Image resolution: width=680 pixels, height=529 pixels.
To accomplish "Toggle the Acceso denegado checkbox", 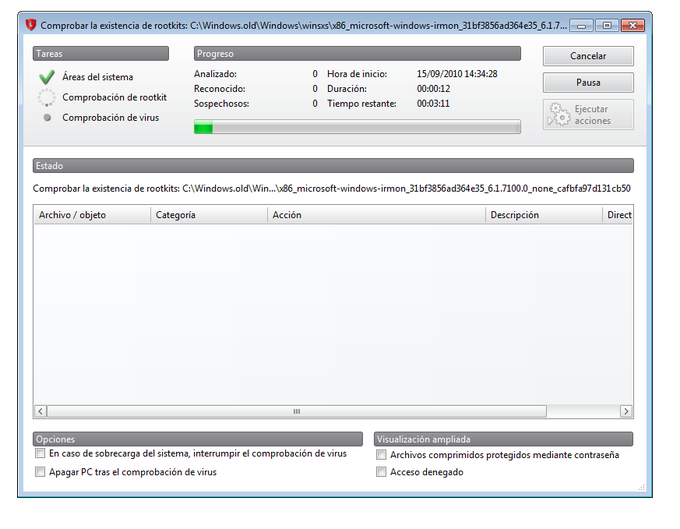I will pyautogui.click(x=381, y=472).
